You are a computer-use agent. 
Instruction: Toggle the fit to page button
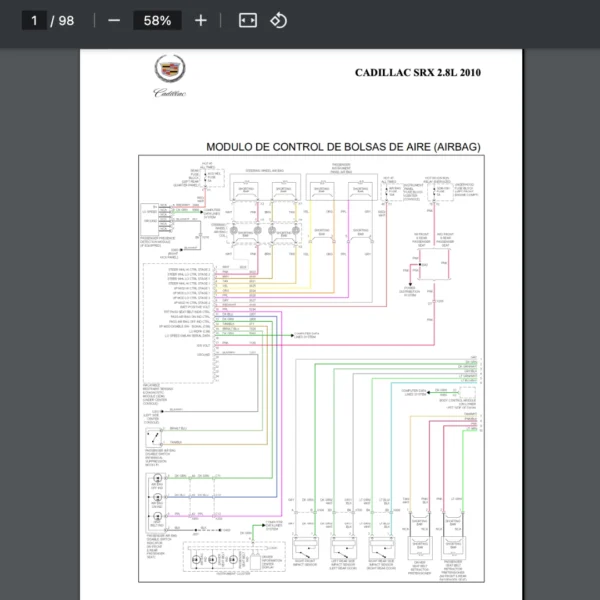248,20
